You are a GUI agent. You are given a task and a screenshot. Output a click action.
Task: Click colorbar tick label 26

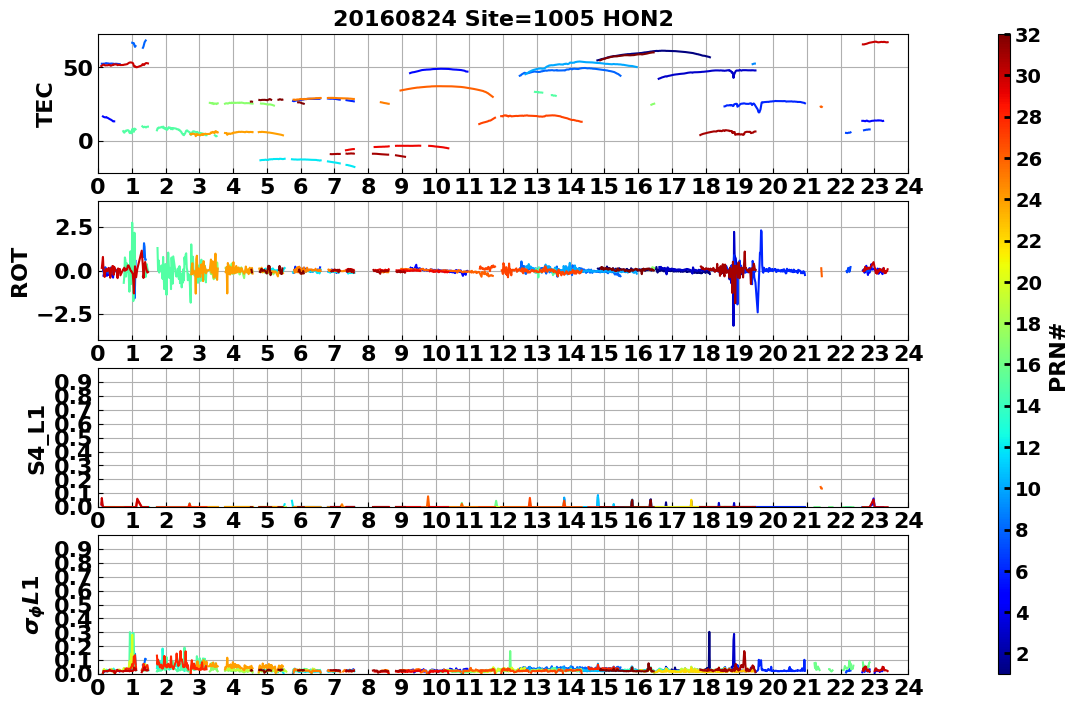pyautogui.click(x=1028, y=159)
